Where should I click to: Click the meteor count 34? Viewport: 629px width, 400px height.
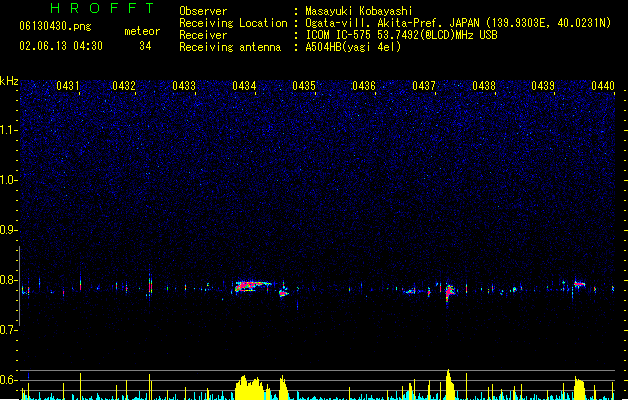click(x=145, y=46)
